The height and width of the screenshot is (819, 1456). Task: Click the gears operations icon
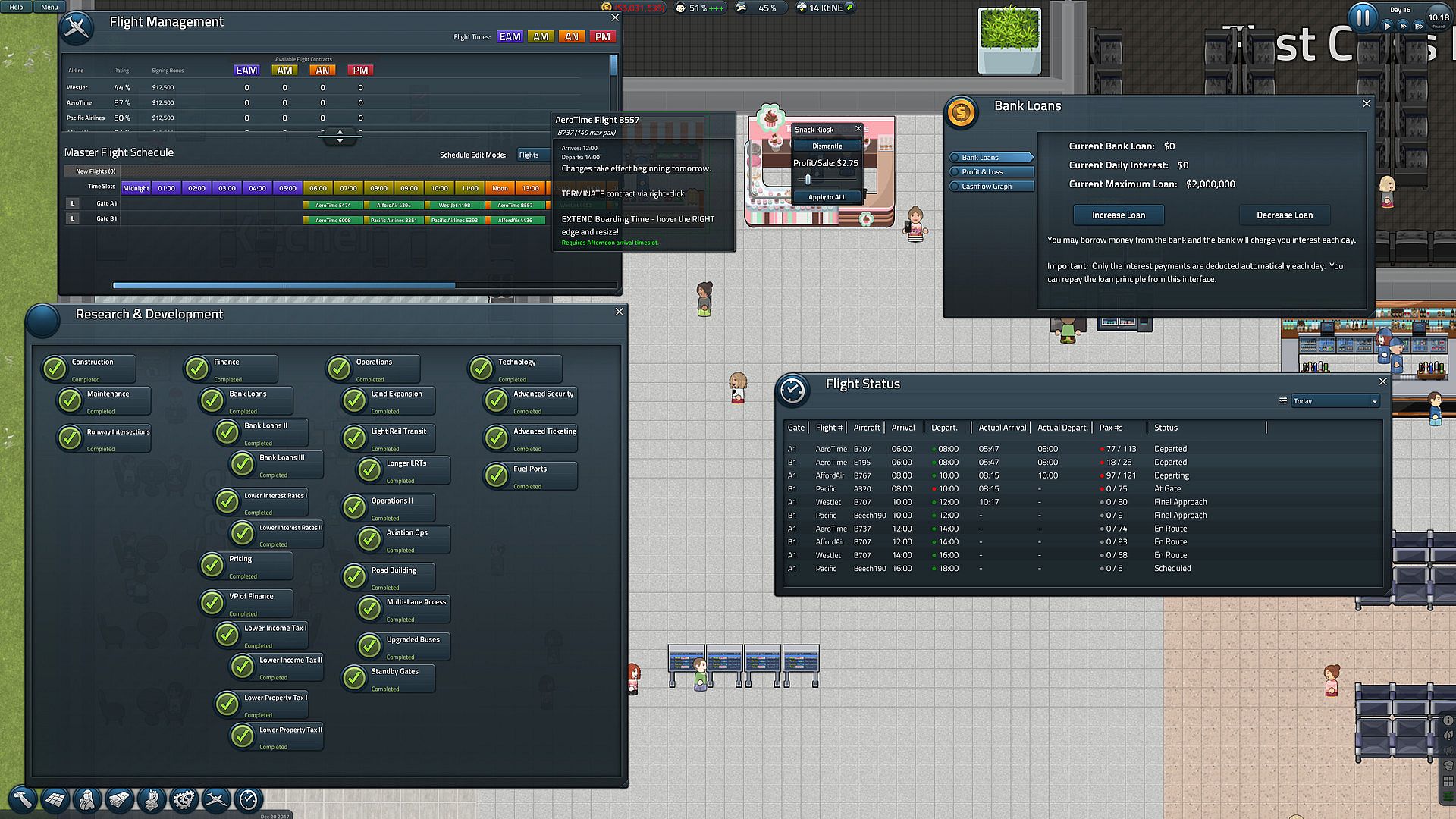[x=184, y=799]
